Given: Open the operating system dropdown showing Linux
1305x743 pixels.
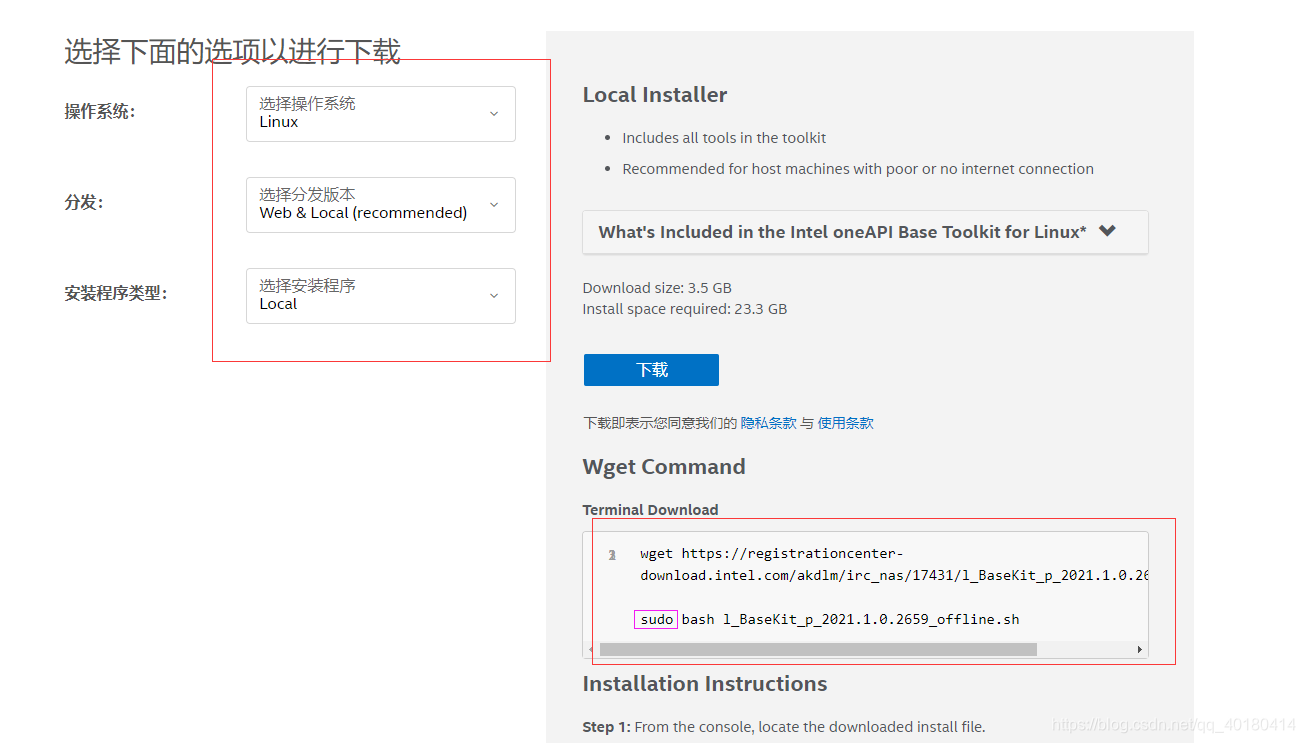Looking at the screenshot, I should (x=381, y=113).
